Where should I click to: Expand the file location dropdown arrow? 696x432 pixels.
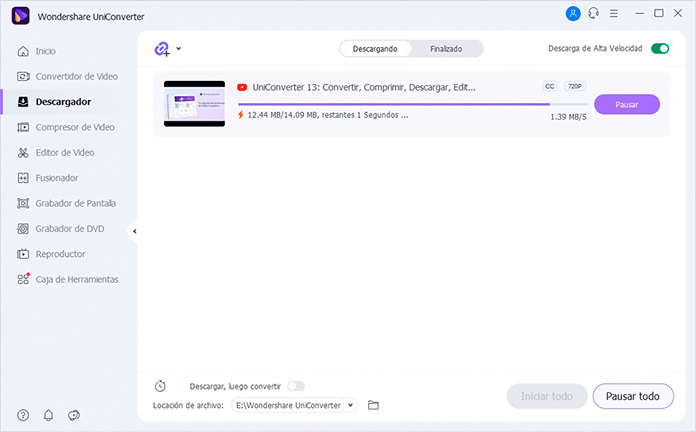(x=351, y=405)
